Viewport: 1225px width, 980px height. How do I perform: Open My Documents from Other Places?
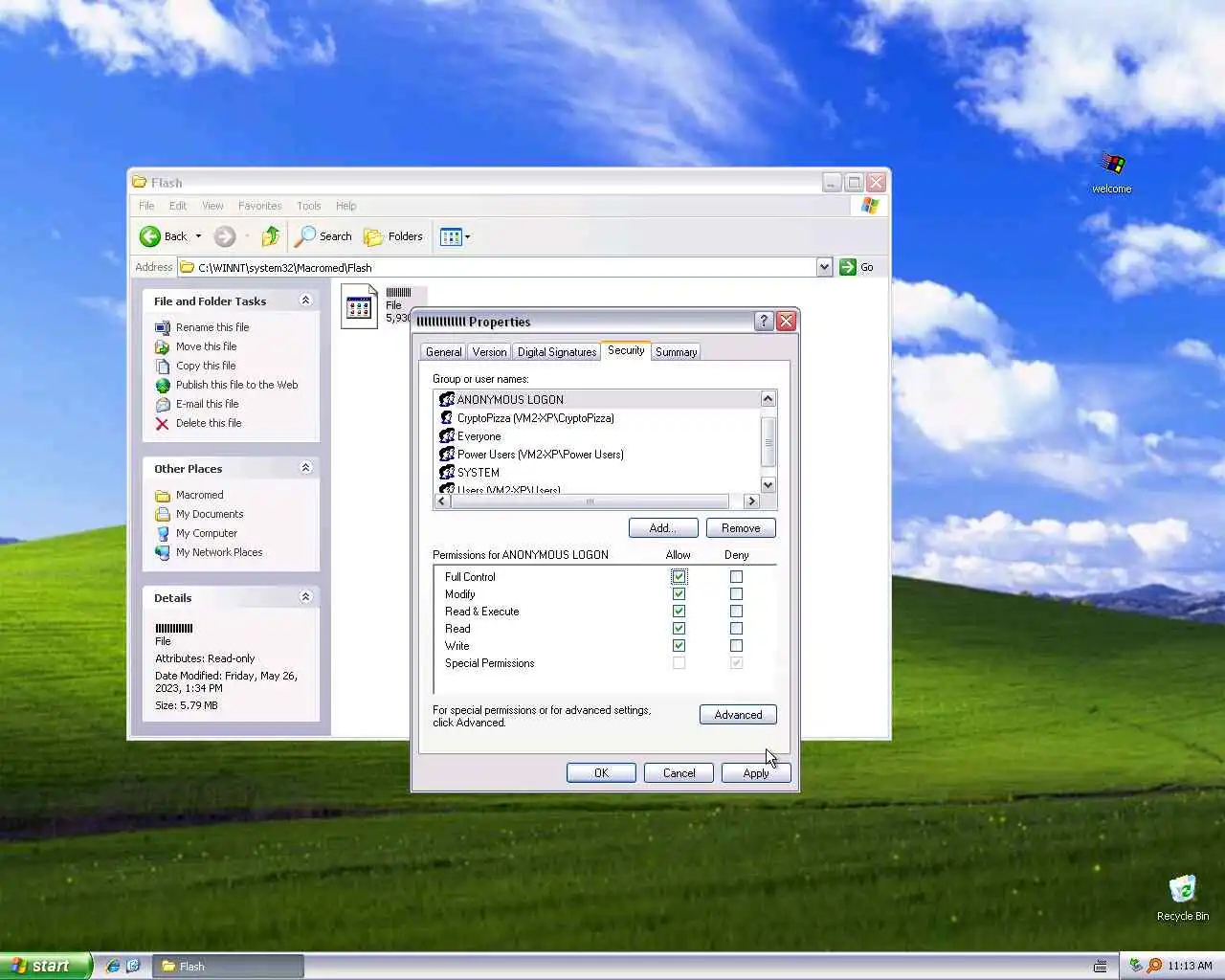(x=209, y=514)
